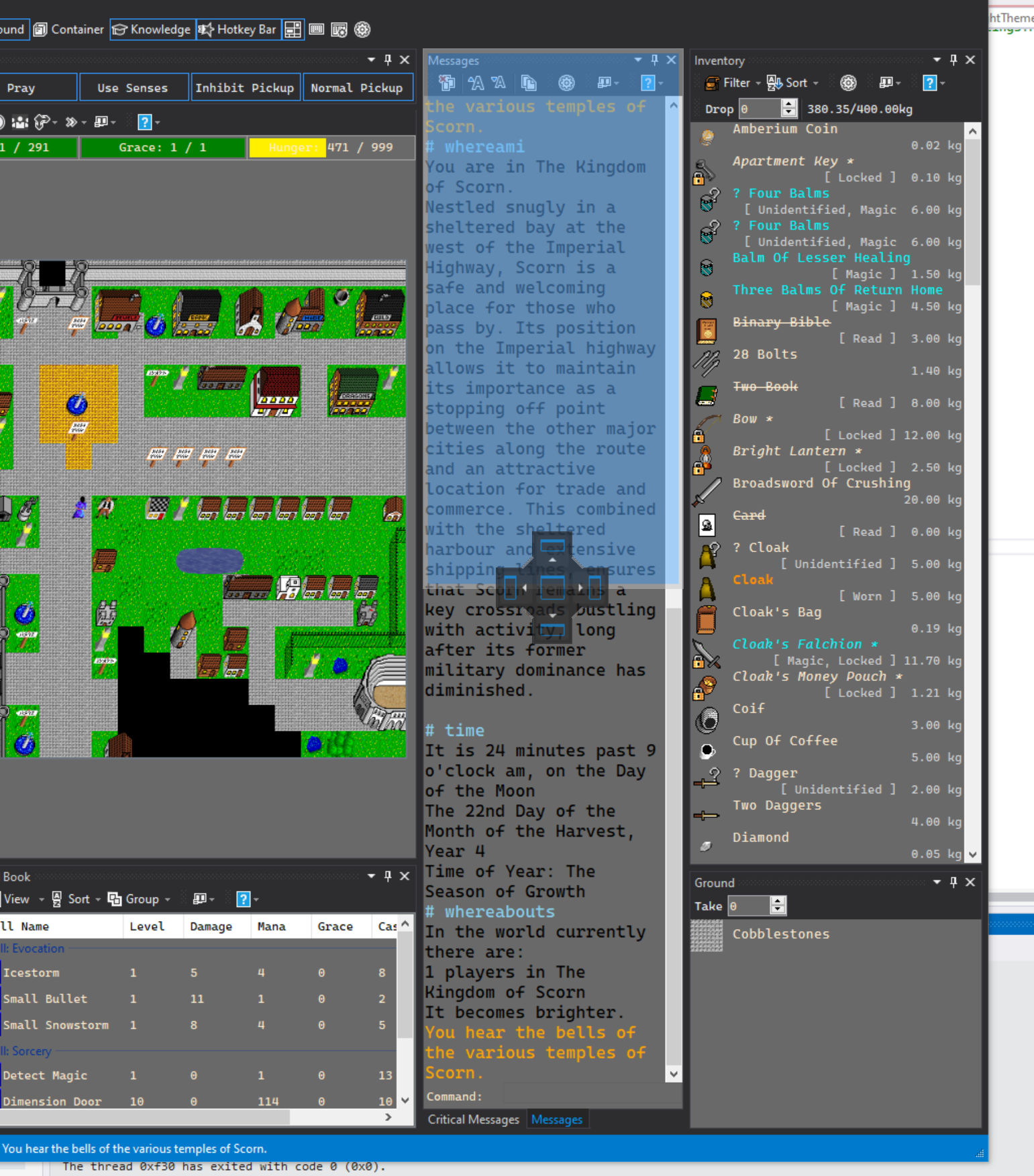1034x1176 pixels.
Task: Open the keyboard bindings icon
Action: [x=317, y=30]
